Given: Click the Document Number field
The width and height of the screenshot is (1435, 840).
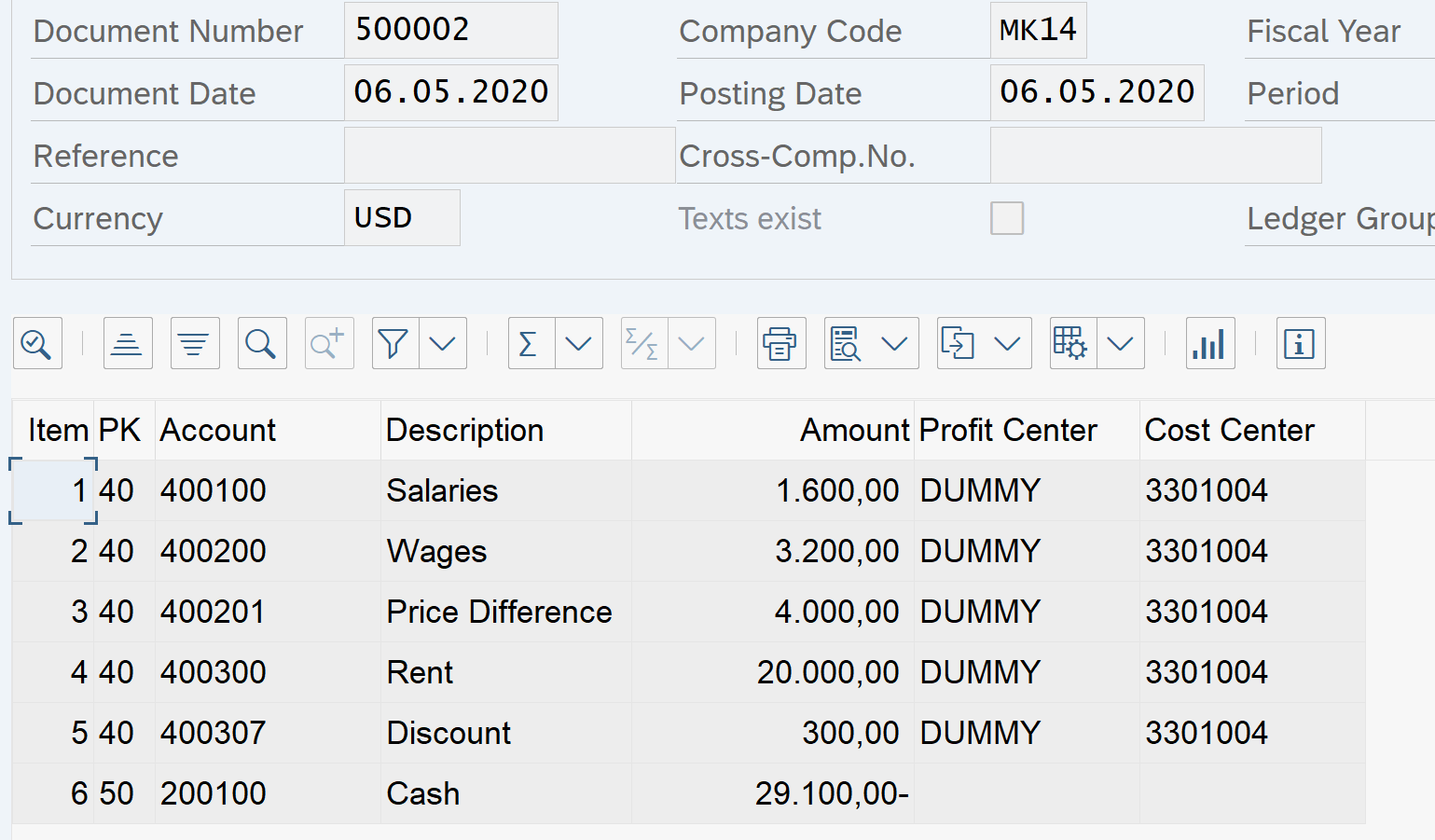Looking at the screenshot, I should point(450,30).
